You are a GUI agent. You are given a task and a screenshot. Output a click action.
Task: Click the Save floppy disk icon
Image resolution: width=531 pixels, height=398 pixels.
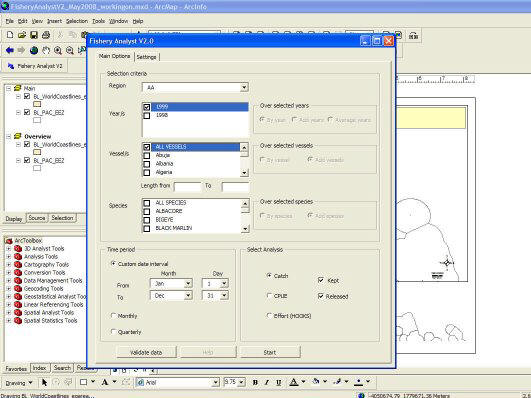point(34,35)
